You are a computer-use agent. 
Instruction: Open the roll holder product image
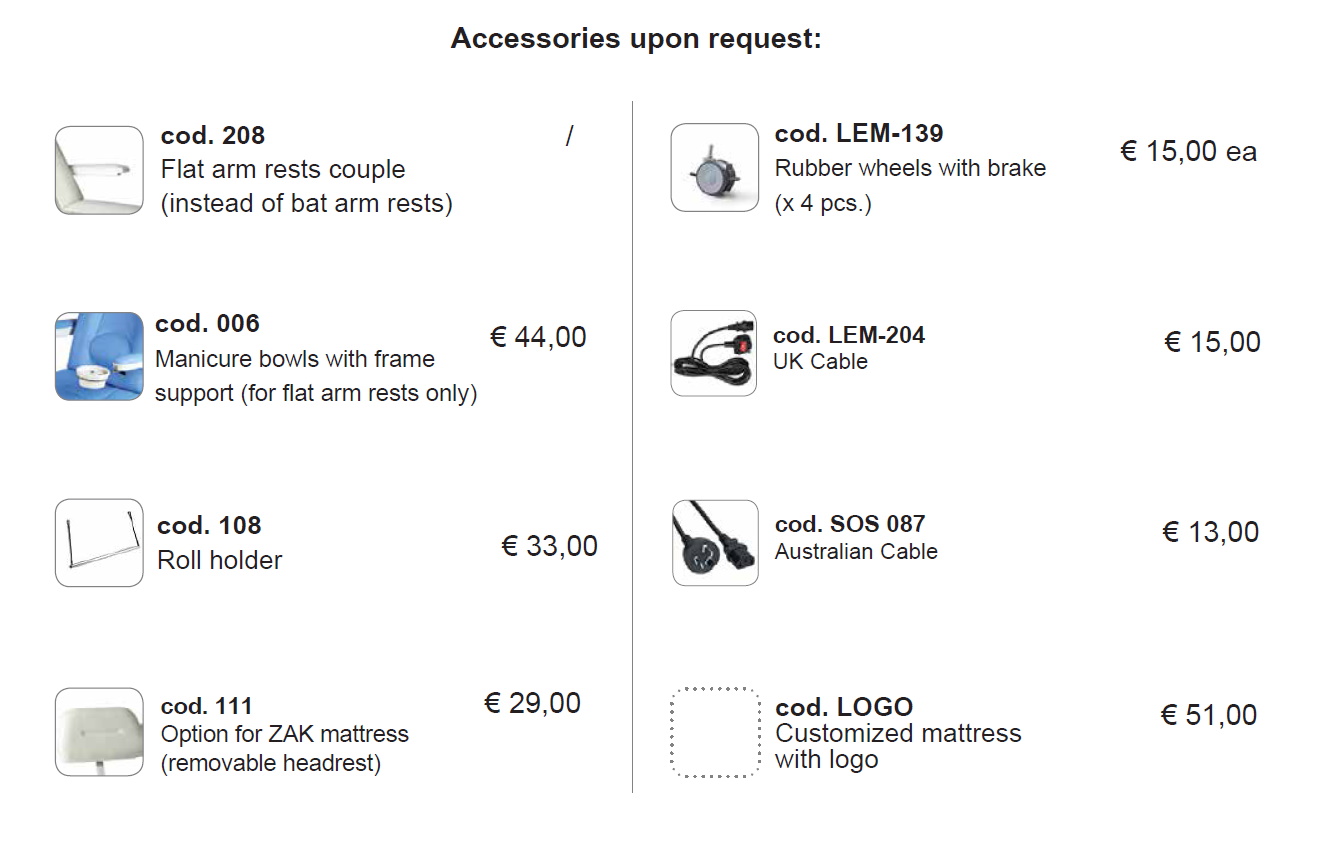pos(99,543)
